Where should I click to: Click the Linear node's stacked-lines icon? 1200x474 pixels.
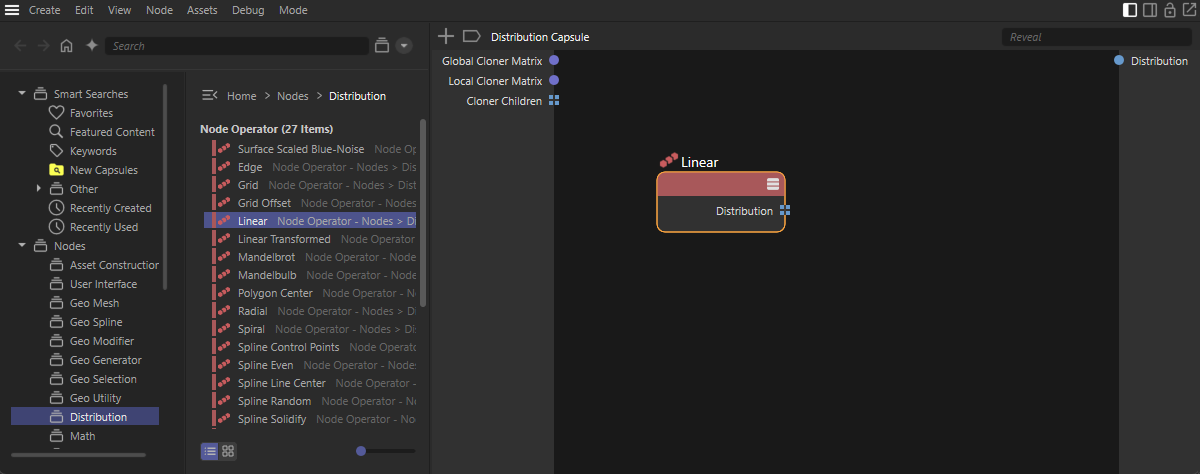pyautogui.click(x=773, y=184)
